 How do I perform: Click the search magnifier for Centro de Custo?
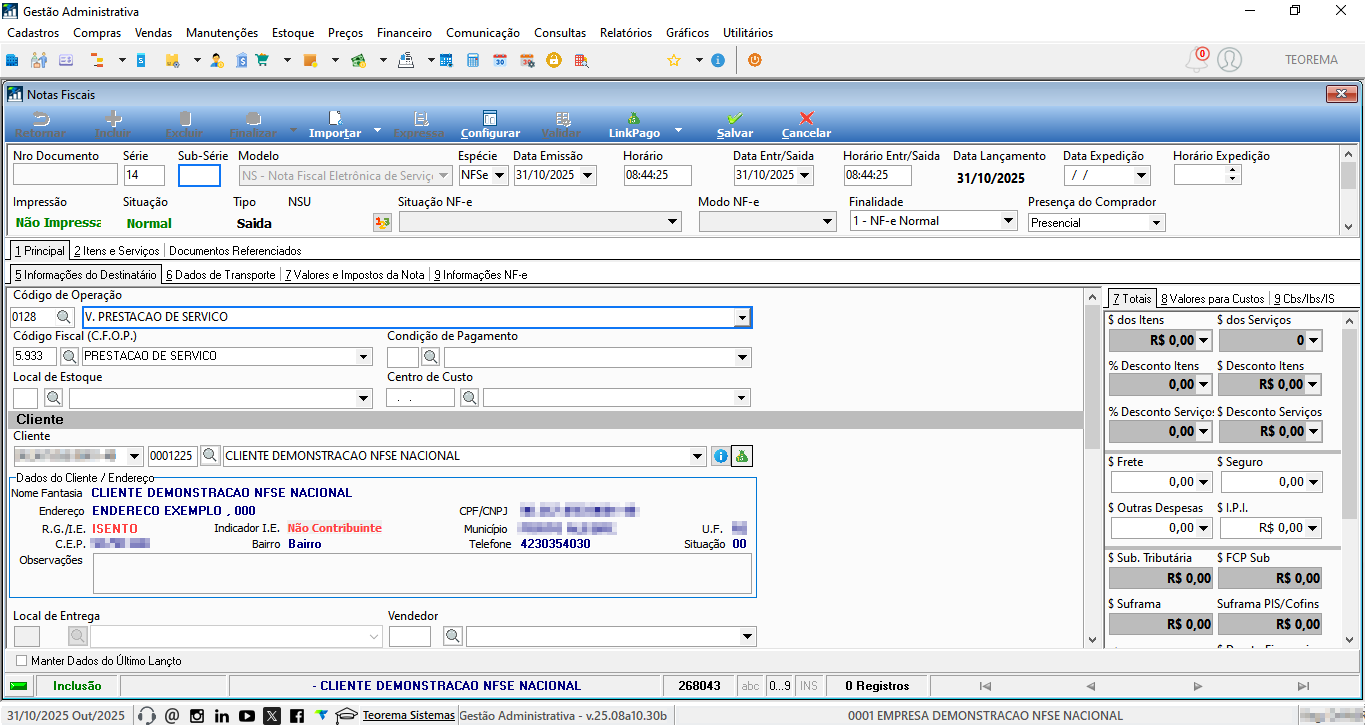(x=469, y=397)
